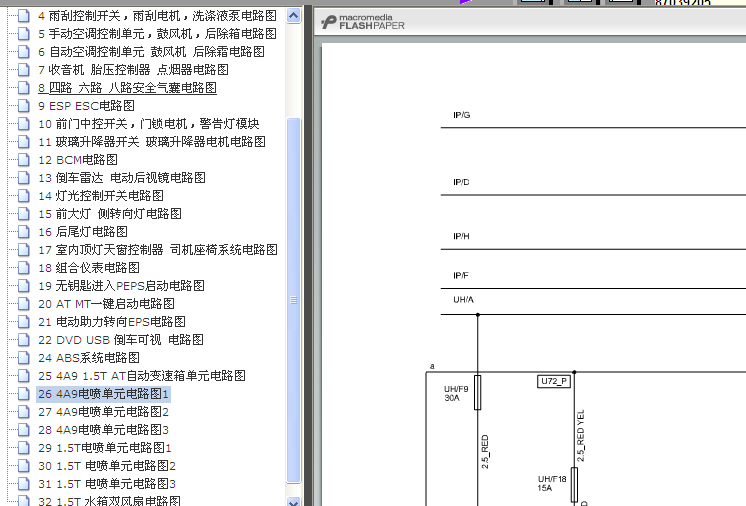Click the tree list scroll-up arrow
This screenshot has height=506, width=746.
click(293, 15)
